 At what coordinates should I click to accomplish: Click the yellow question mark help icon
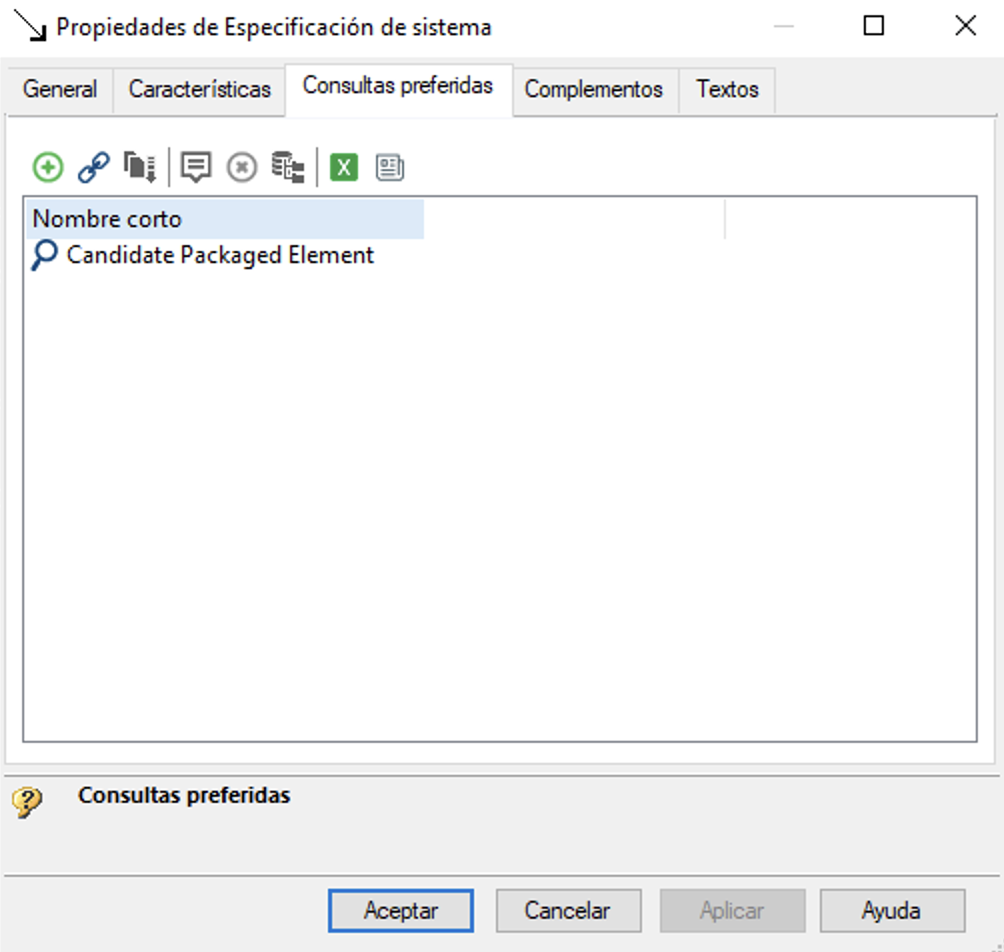(x=27, y=802)
